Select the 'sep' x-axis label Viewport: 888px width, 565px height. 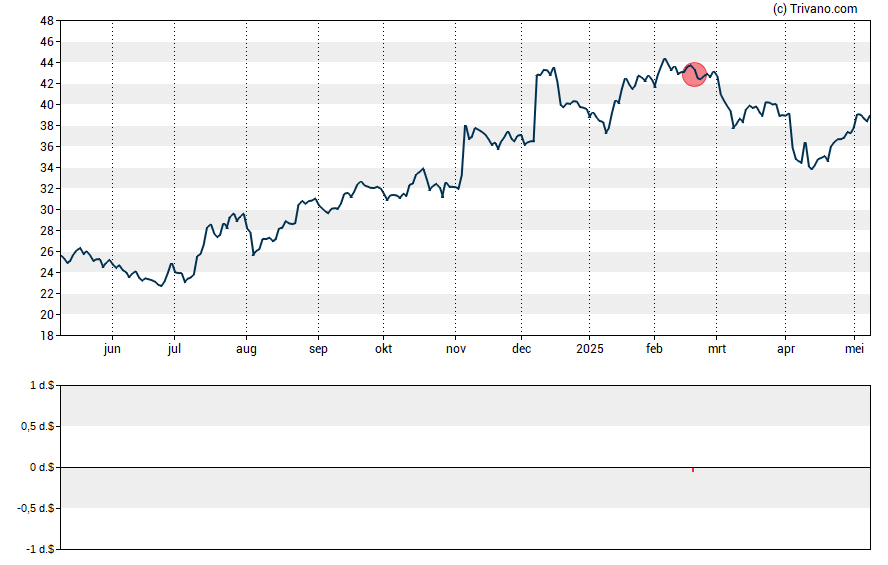click(x=318, y=349)
